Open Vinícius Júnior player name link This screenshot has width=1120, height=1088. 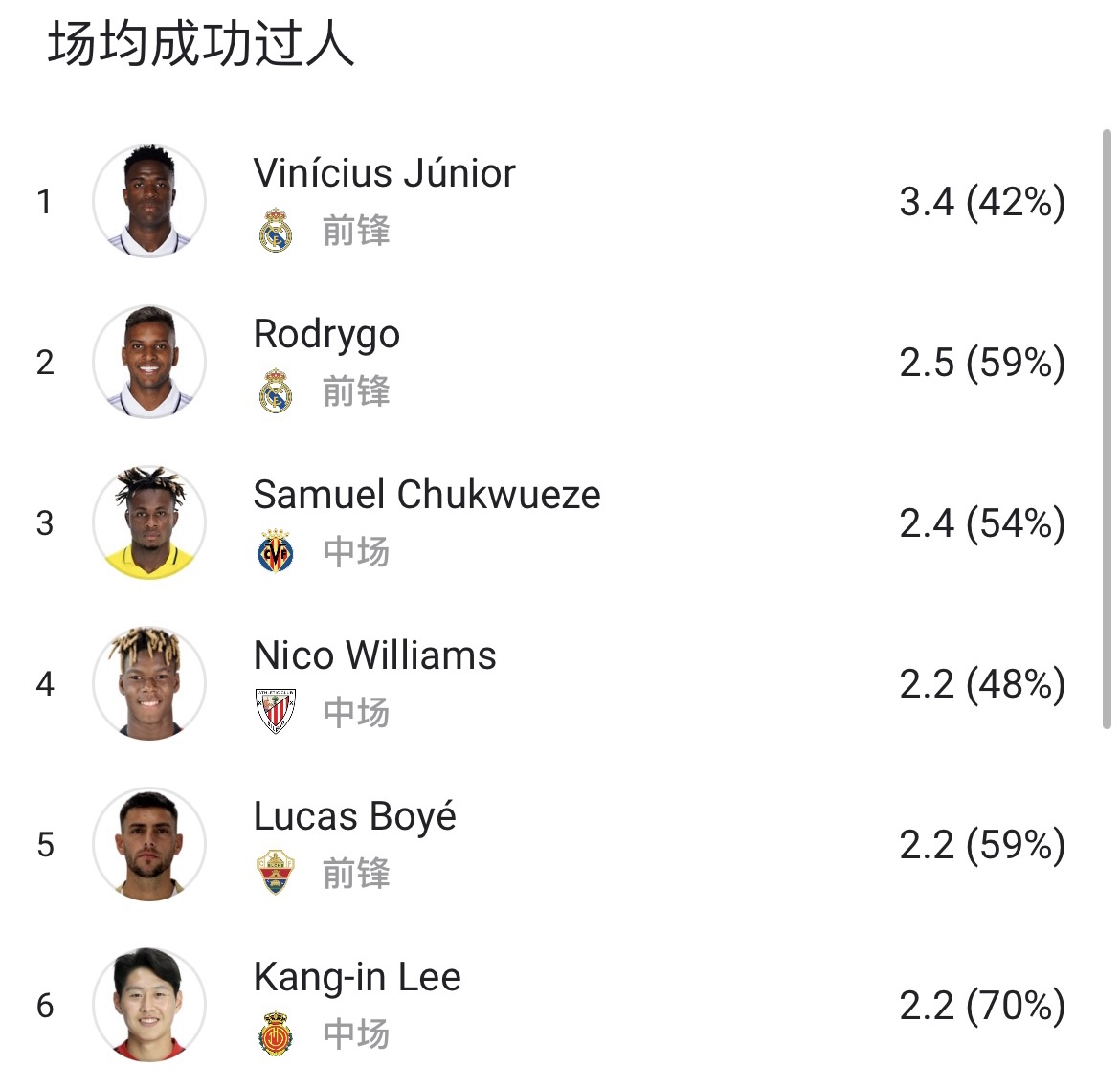384,173
